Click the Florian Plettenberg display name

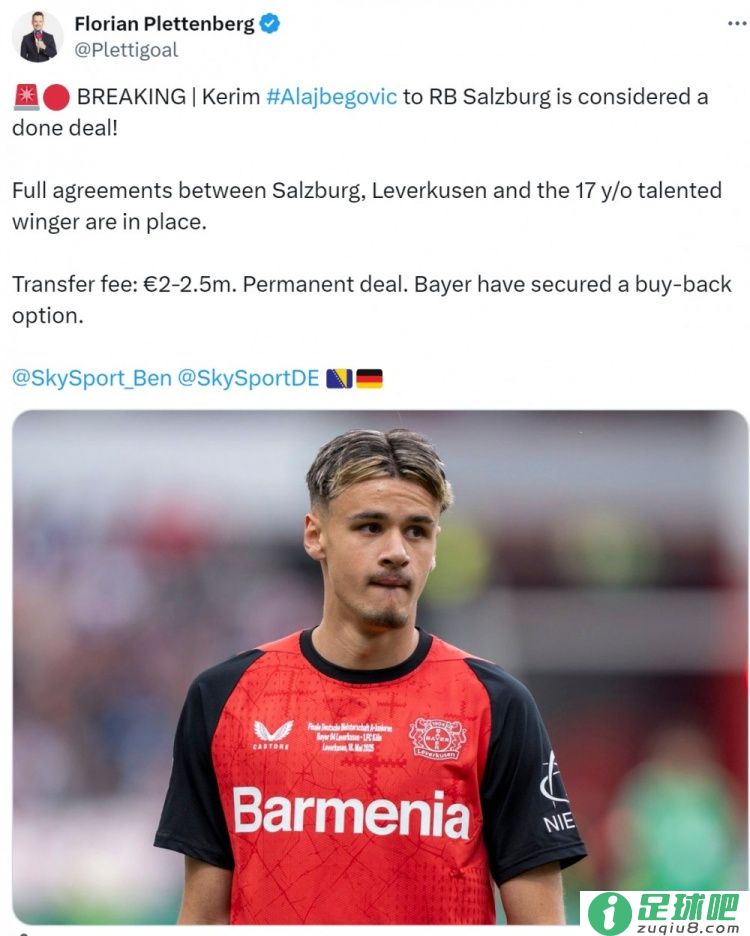click(x=164, y=24)
